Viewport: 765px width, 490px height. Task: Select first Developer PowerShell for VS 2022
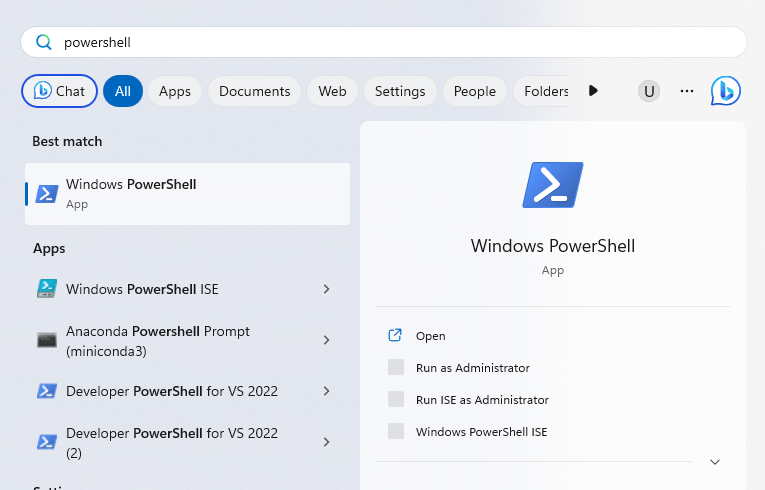[187, 391]
